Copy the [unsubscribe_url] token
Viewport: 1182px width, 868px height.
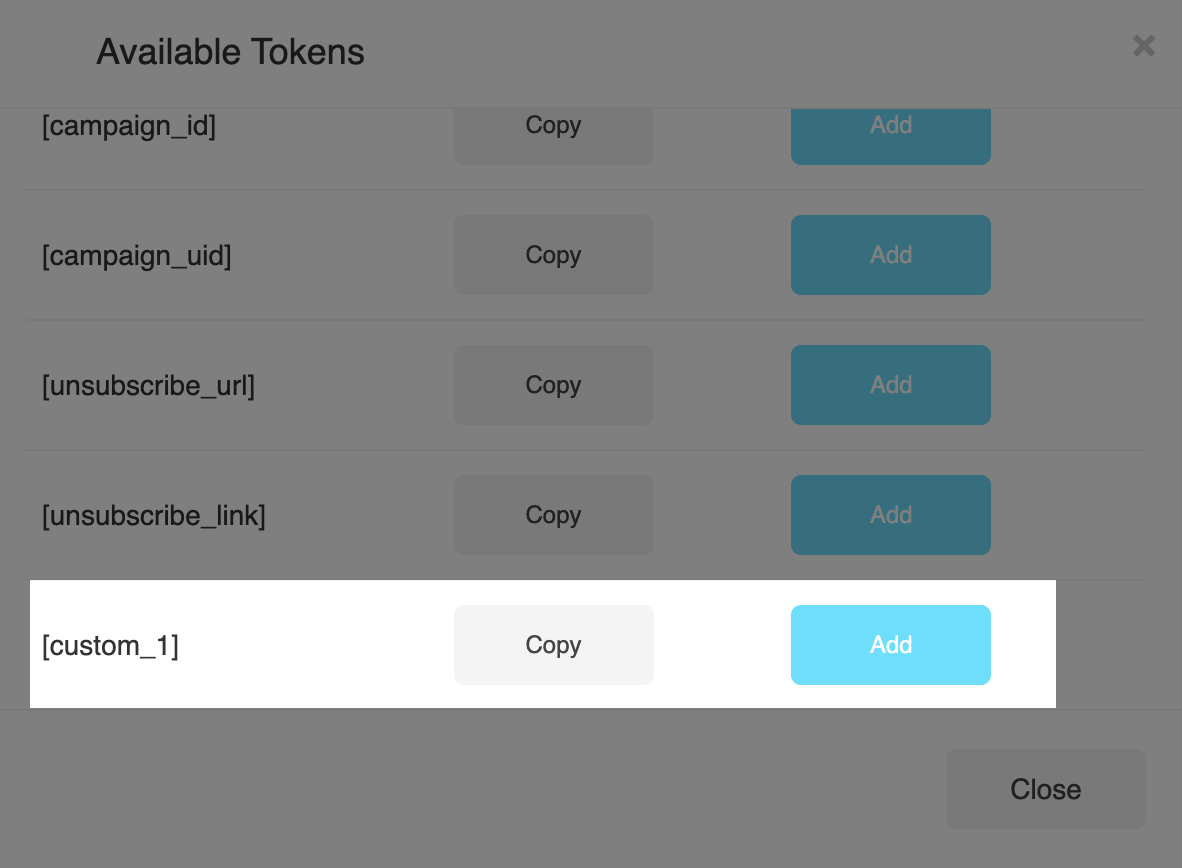point(553,385)
